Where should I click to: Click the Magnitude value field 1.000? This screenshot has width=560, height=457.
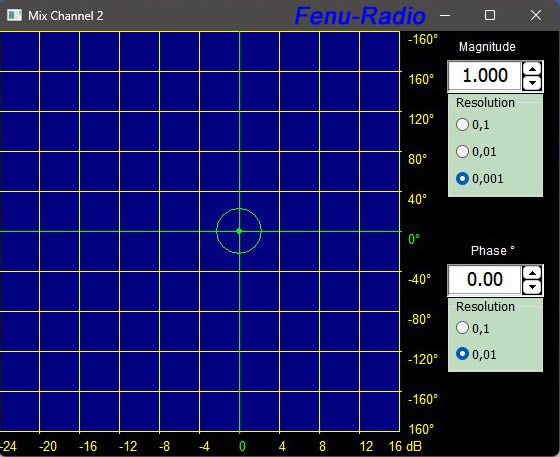pyautogui.click(x=485, y=76)
